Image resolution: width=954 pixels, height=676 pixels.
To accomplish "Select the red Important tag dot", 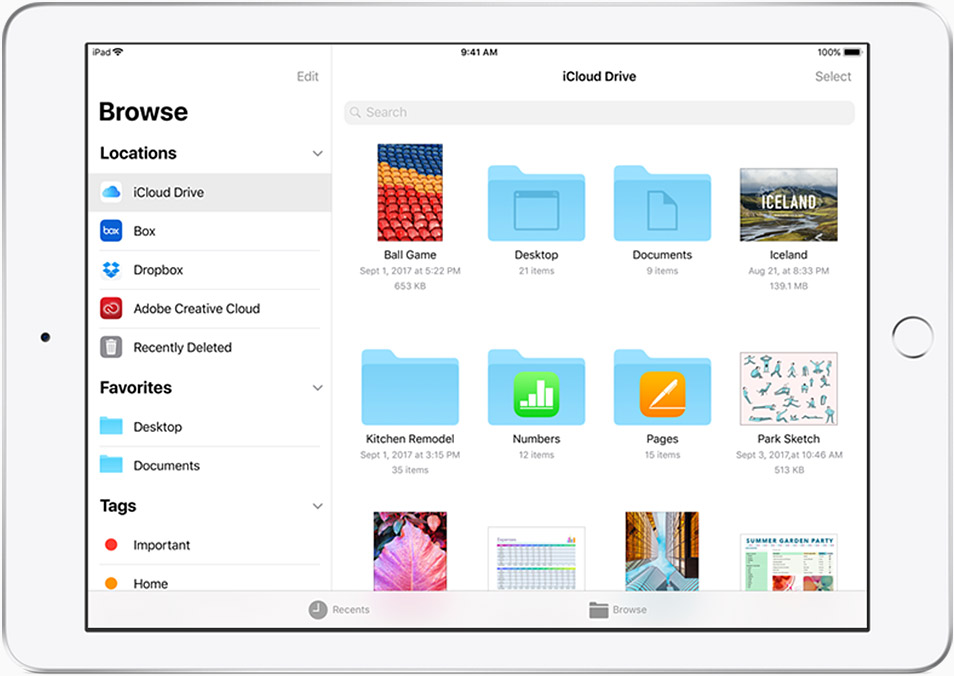I will coord(111,545).
